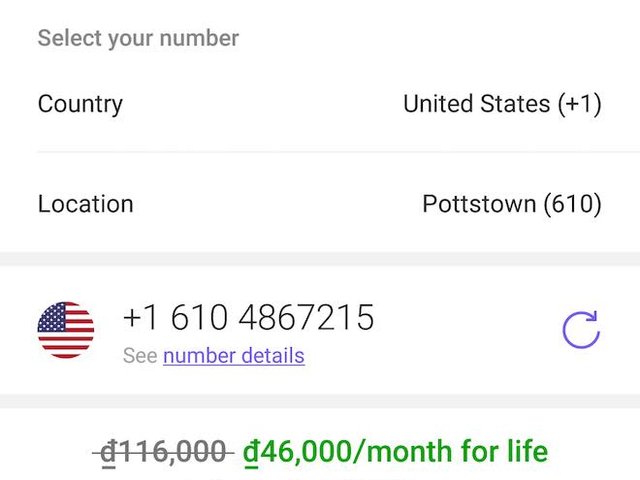
Task: Click the green "for life" text
Action: pos(509,452)
